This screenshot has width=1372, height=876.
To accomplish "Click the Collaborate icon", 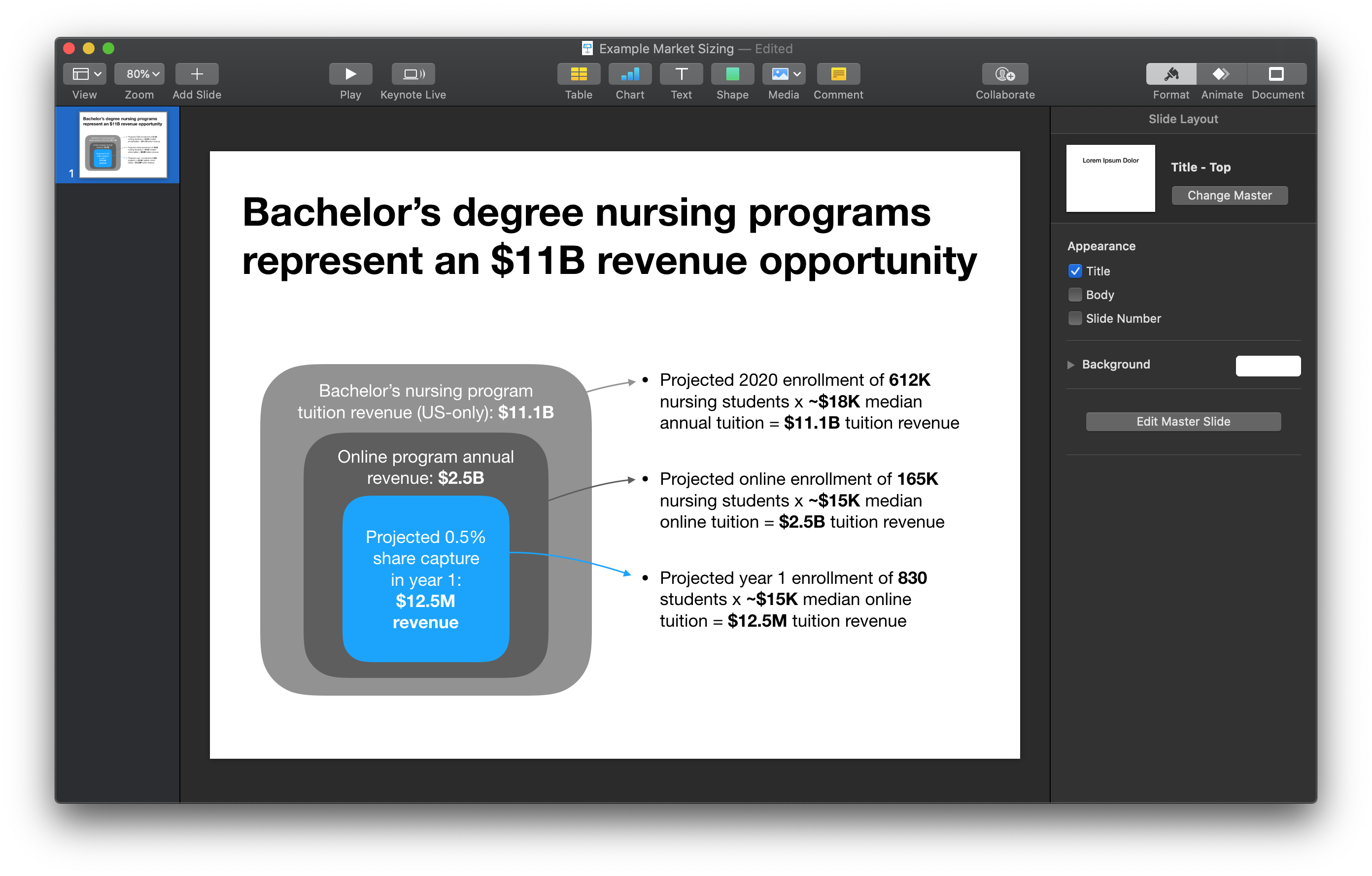I will [x=1004, y=73].
